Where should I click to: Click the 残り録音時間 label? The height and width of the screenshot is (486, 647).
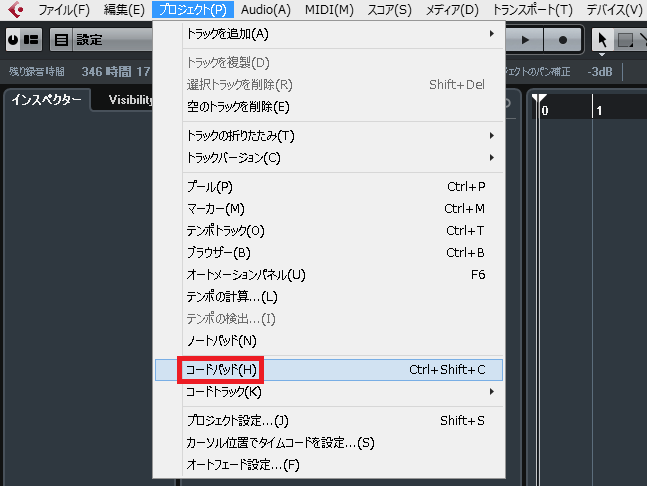point(37,72)
